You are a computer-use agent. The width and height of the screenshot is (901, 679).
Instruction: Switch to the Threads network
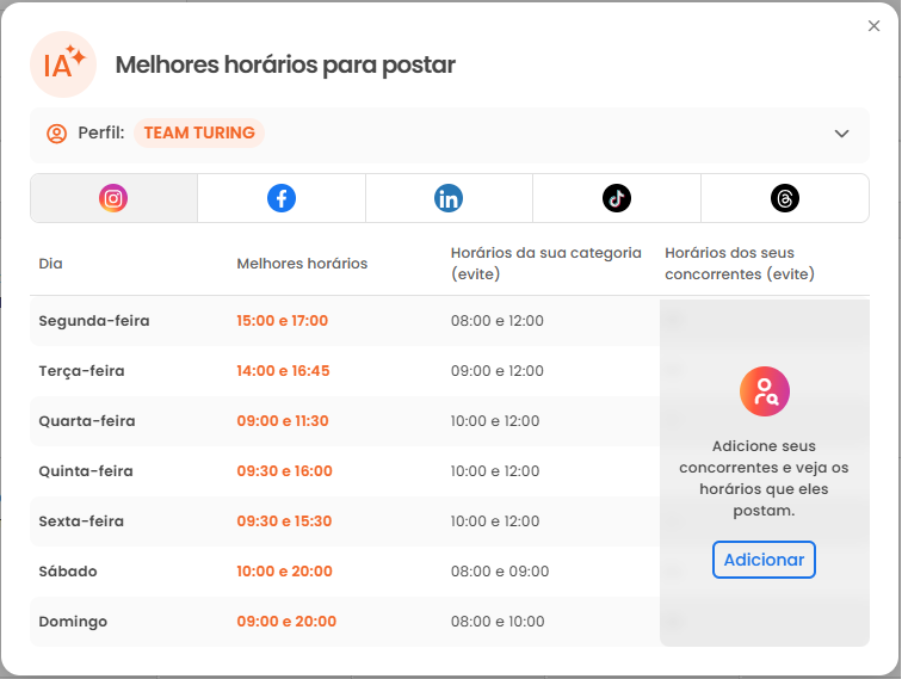(786, 197)
